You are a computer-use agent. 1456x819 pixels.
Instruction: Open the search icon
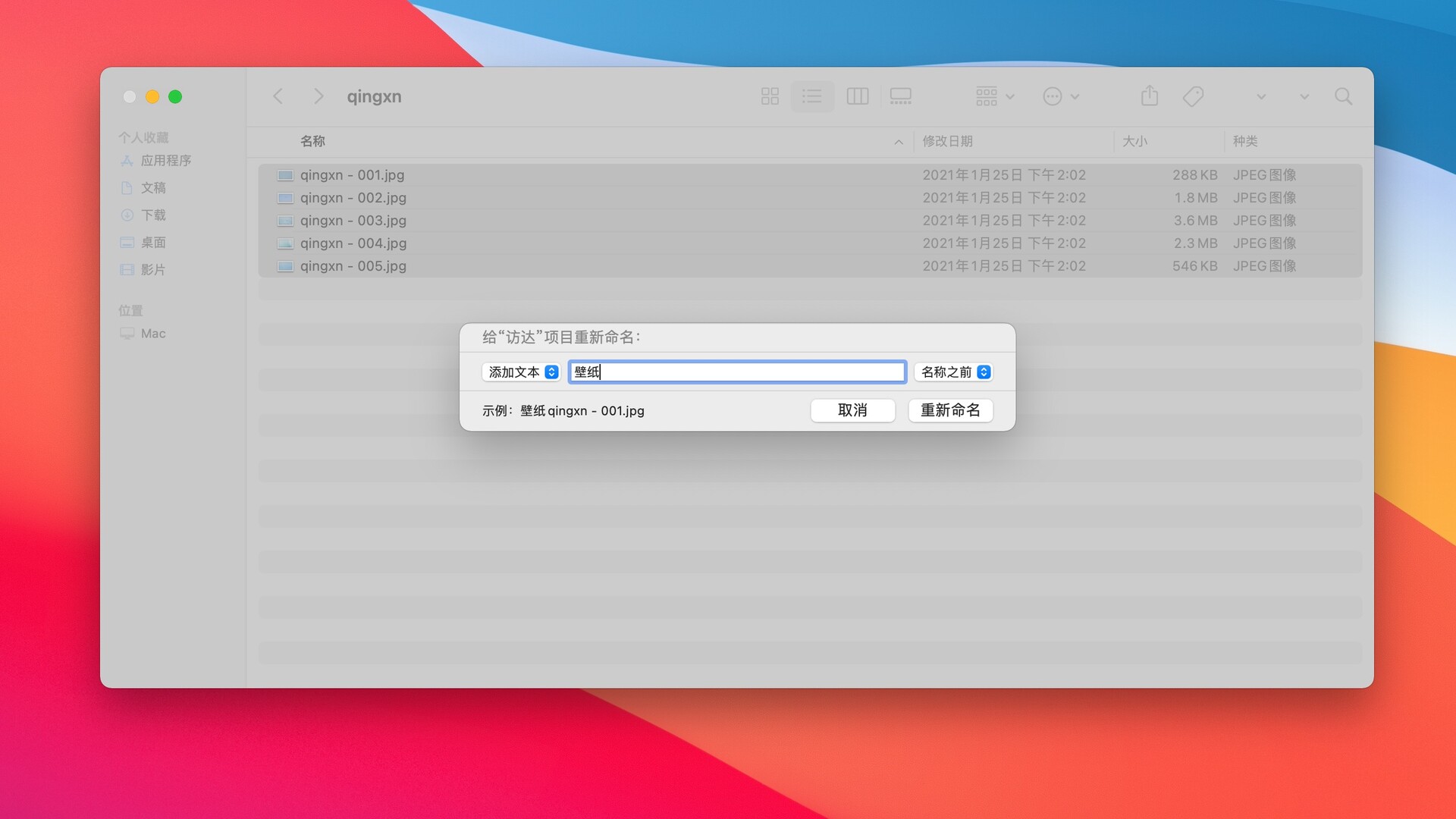1343,97
